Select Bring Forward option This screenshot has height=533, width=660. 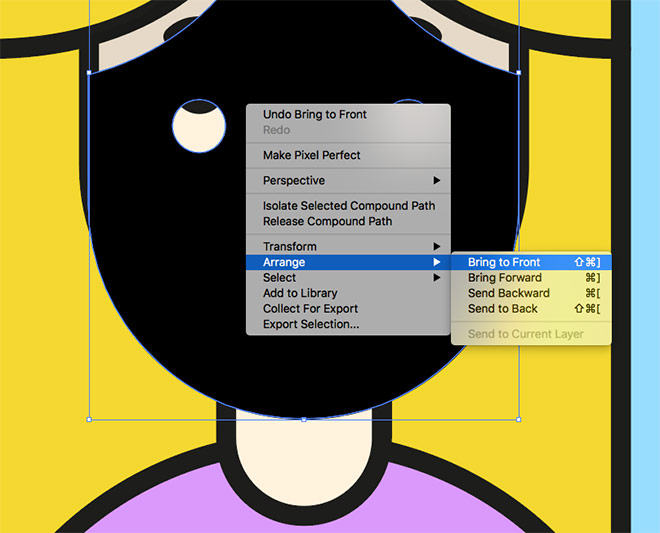pyautogui.click(x=531, y=278)
